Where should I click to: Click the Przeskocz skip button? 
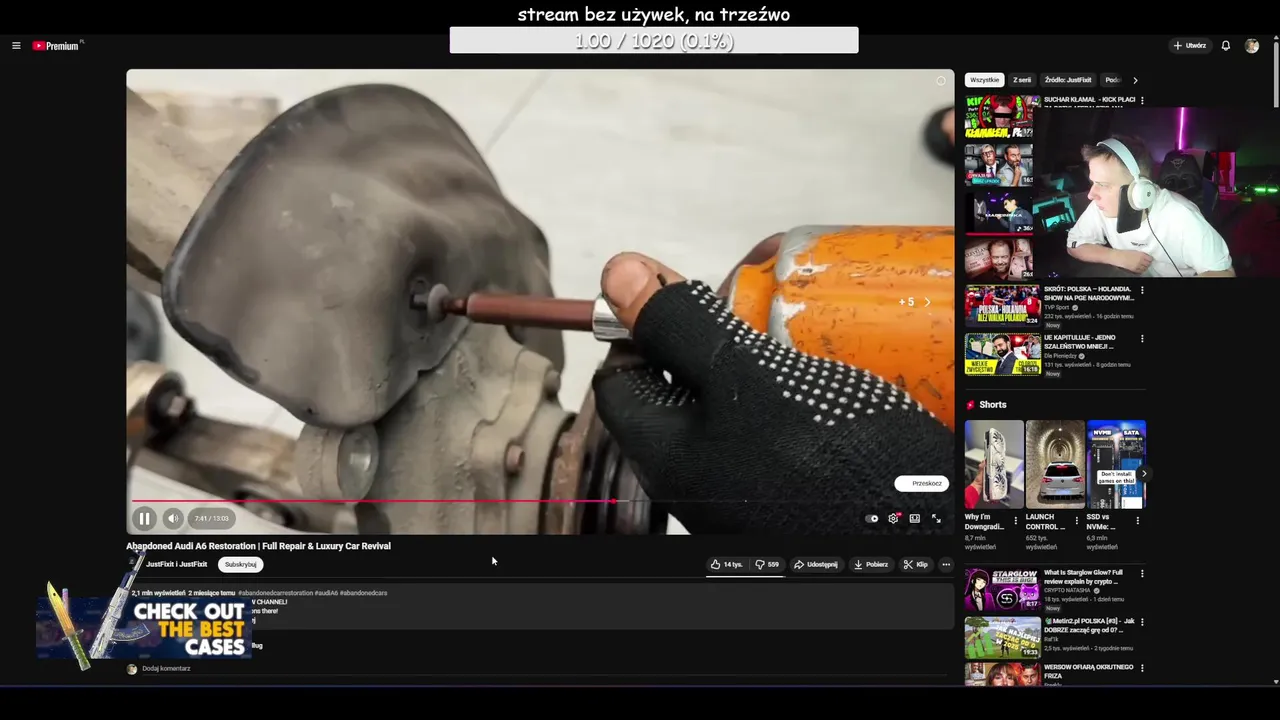pos(922,483)
